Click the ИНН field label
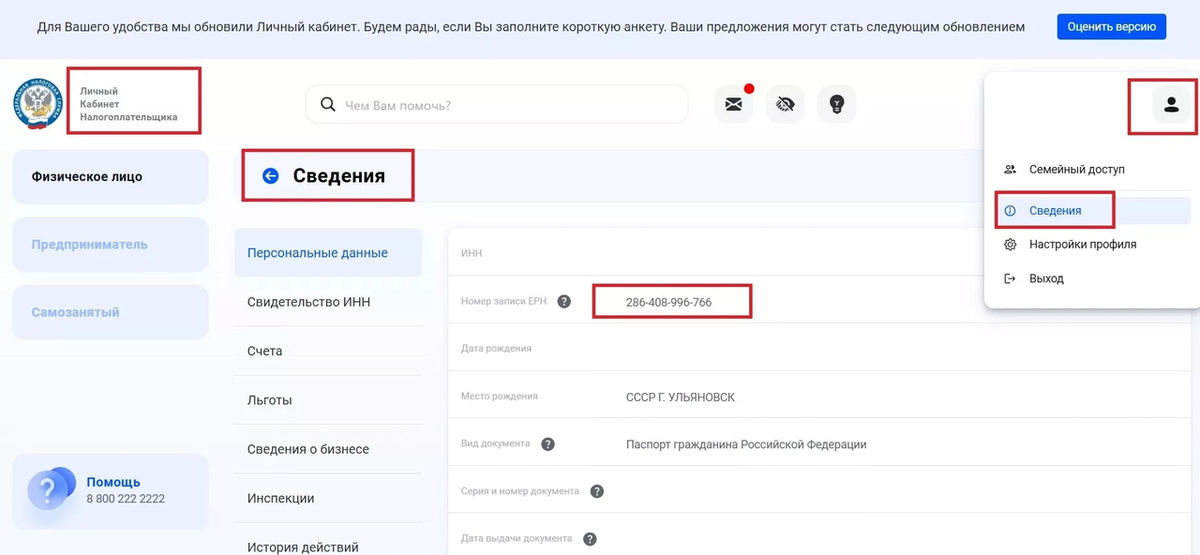Viewport: 1200px width, 555px height. click(471, 253)
